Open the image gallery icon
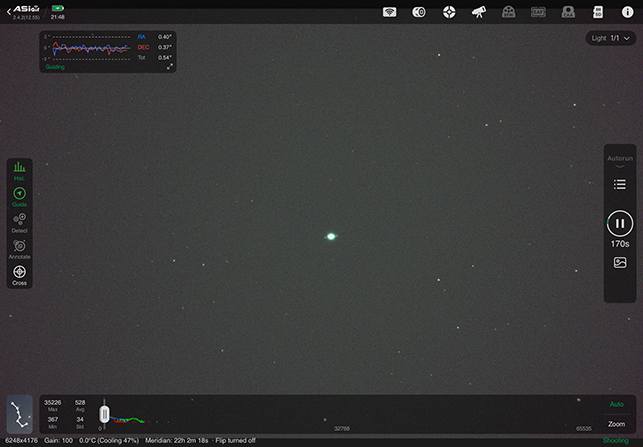This screenshot has height=447, width=643. click(x=620, y=263)
